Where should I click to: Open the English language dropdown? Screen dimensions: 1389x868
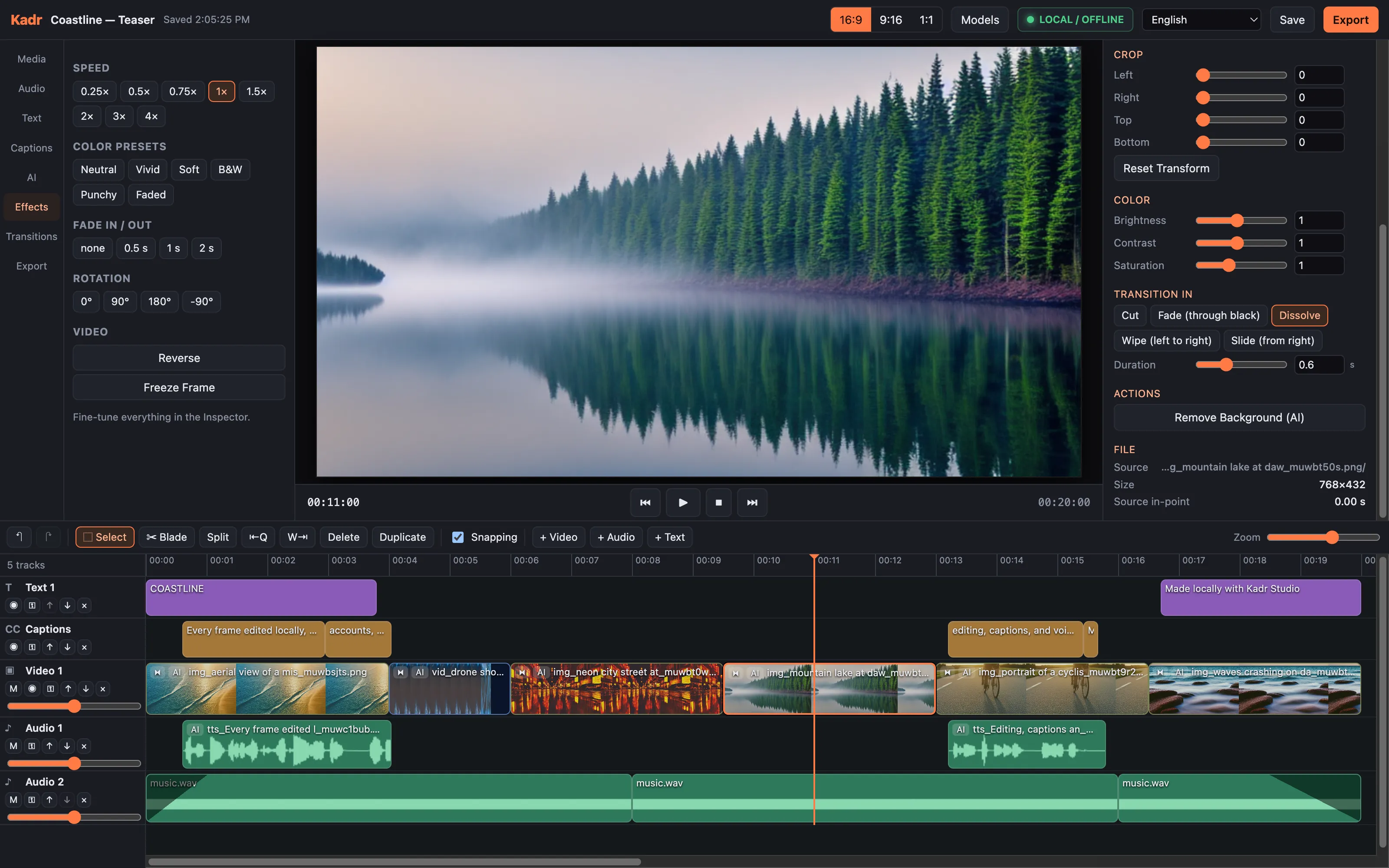coord(1201,20)
